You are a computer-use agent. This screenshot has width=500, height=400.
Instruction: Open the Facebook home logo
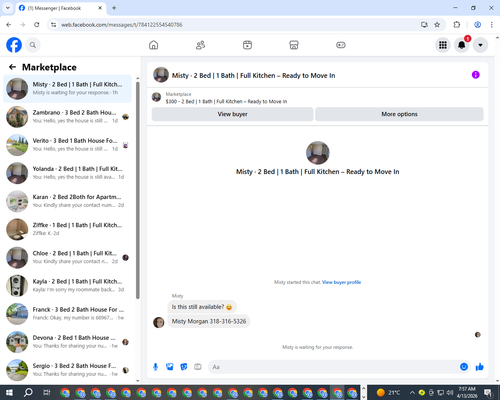(x=14, y=45)
